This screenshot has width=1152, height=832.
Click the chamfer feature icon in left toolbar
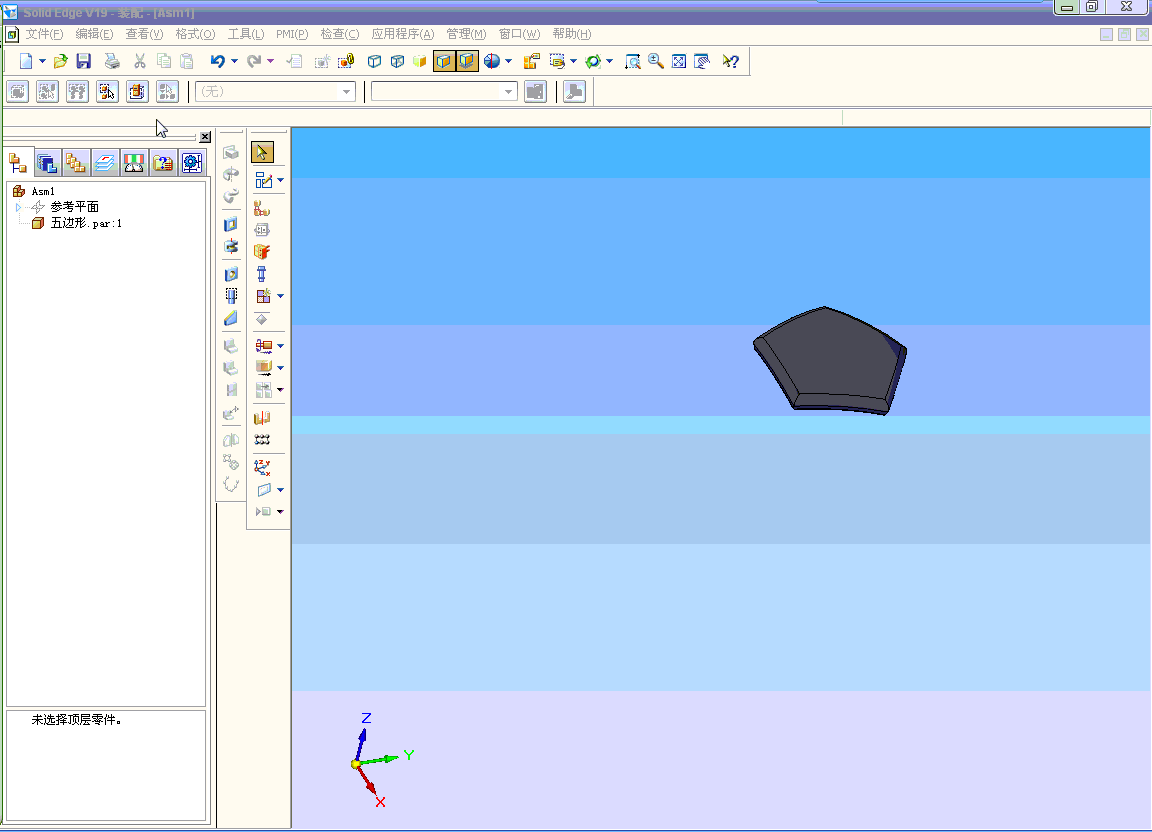click(231, 318)
